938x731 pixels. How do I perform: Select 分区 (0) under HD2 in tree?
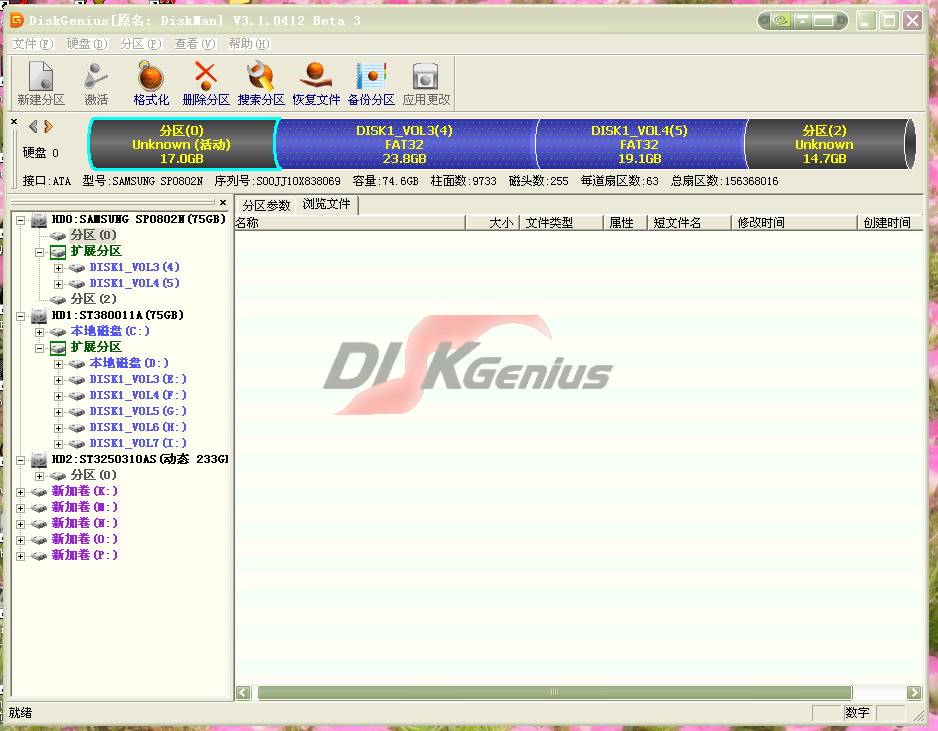[93, 475]
